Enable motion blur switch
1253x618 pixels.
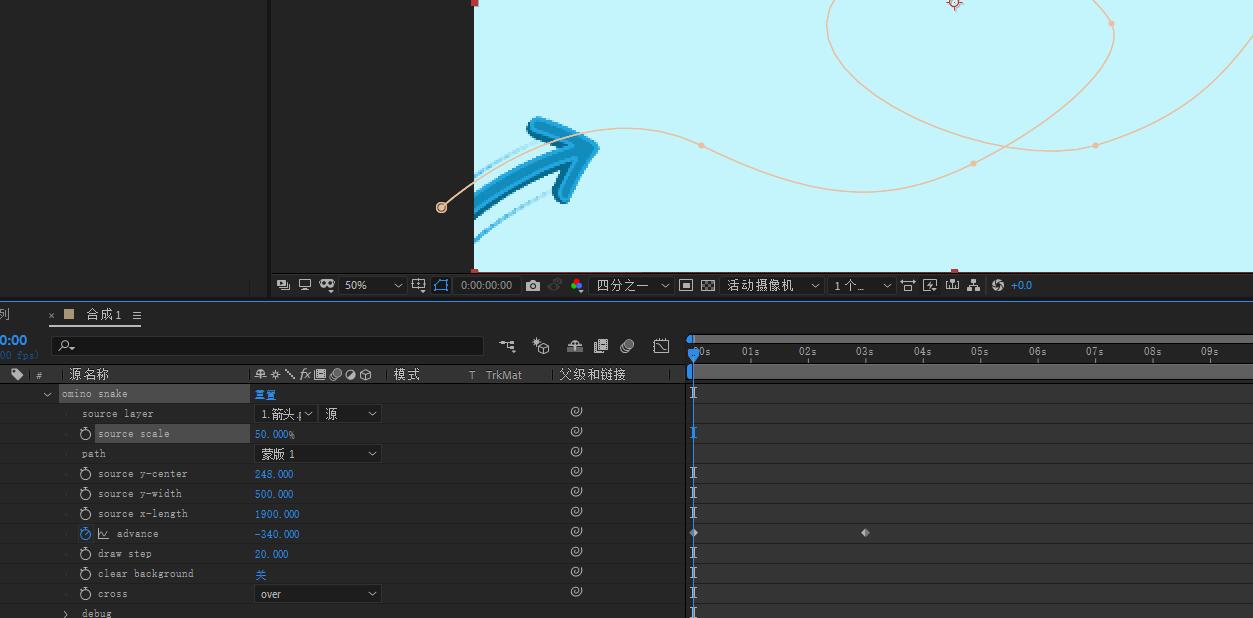tap(627, 346)
